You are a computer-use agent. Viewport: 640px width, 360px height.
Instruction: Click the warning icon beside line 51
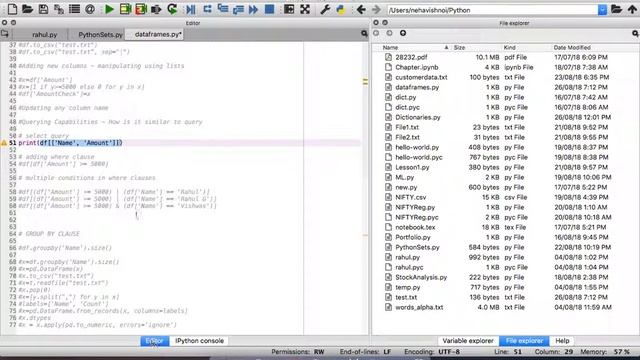pos(4,143)
